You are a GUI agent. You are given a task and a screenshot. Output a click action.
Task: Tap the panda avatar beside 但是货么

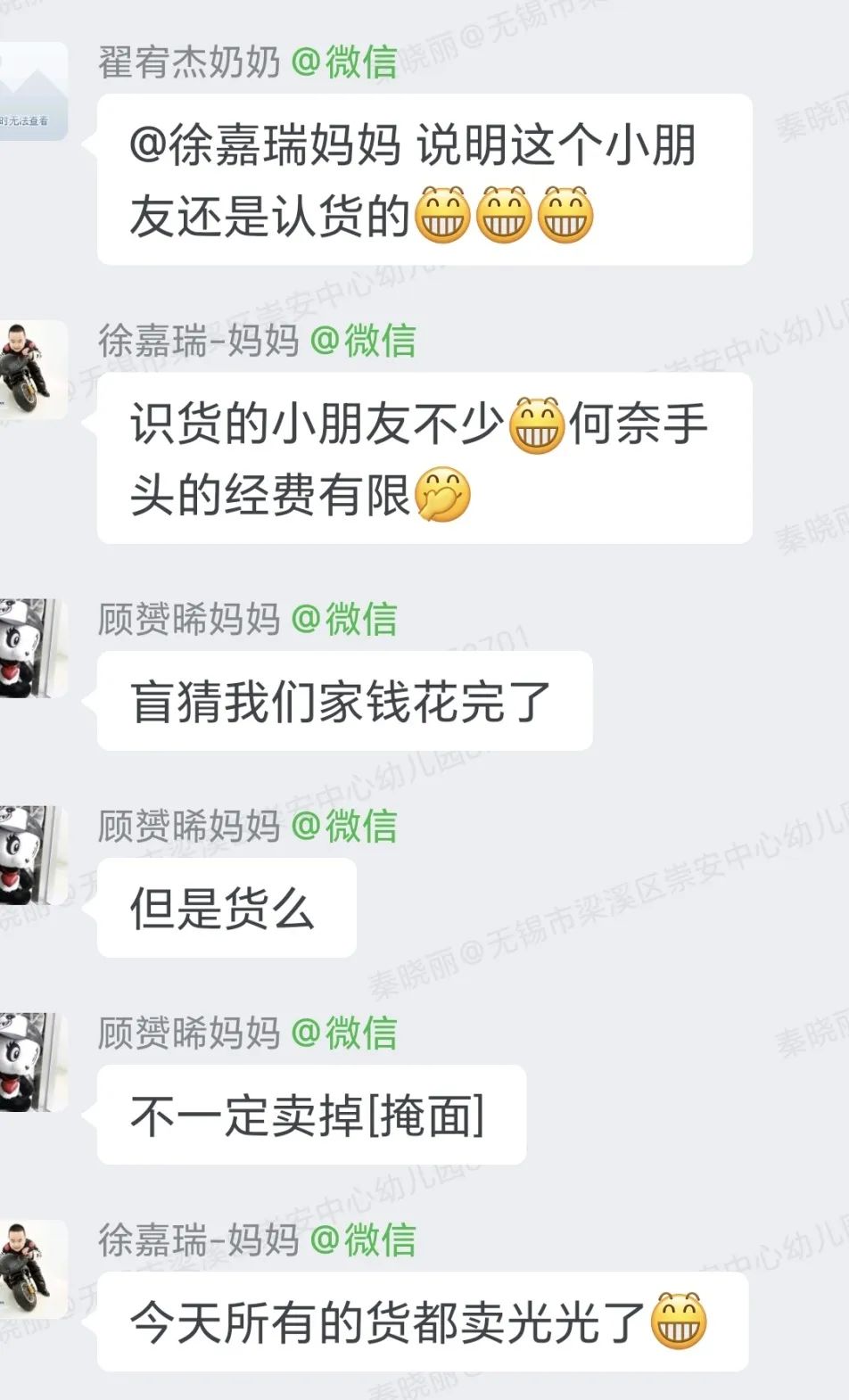point(34,854)
